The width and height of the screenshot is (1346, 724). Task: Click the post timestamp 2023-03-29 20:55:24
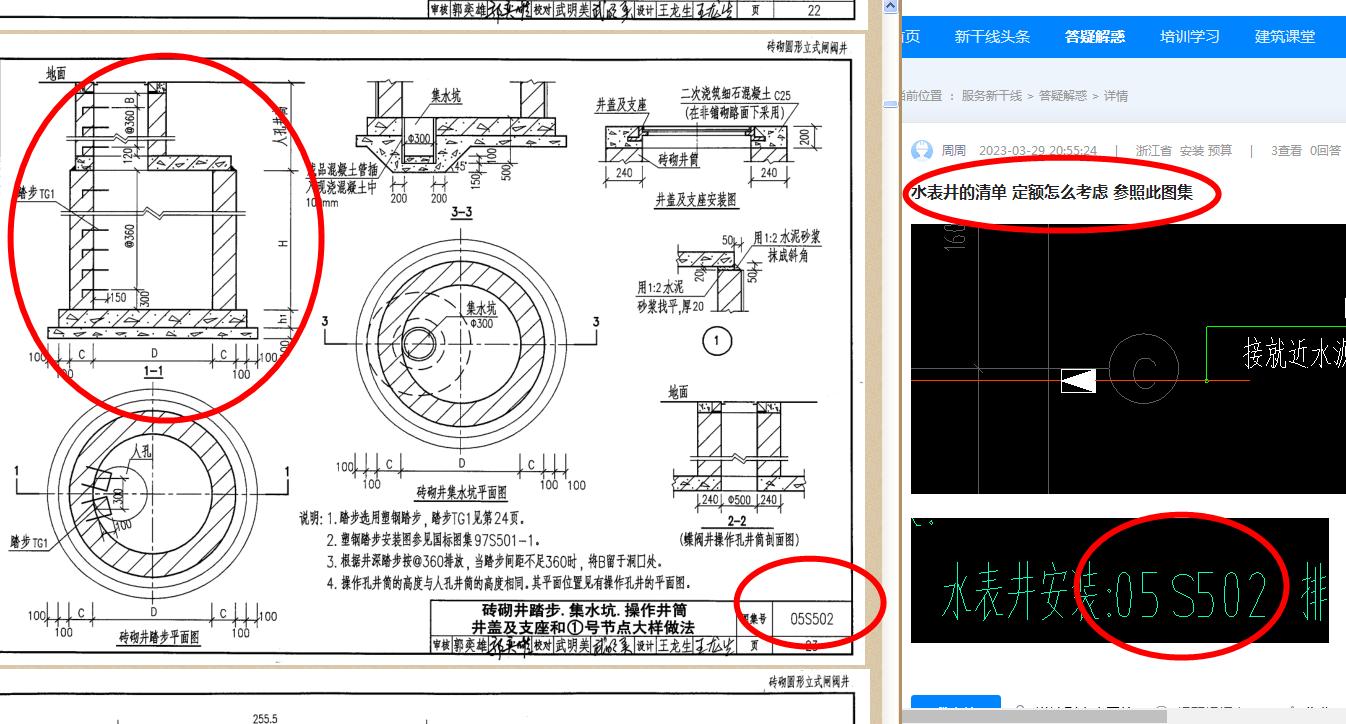click(x=1038, y=151)
